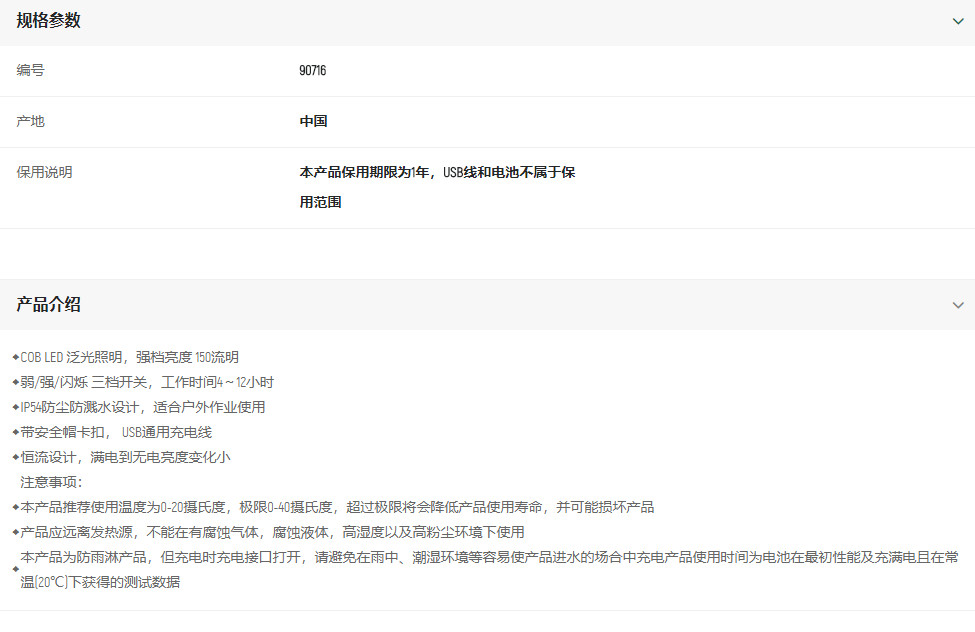Click the 注意事项 heading text
The width and height of the screenshot is (975, 632).
[52, 482]
